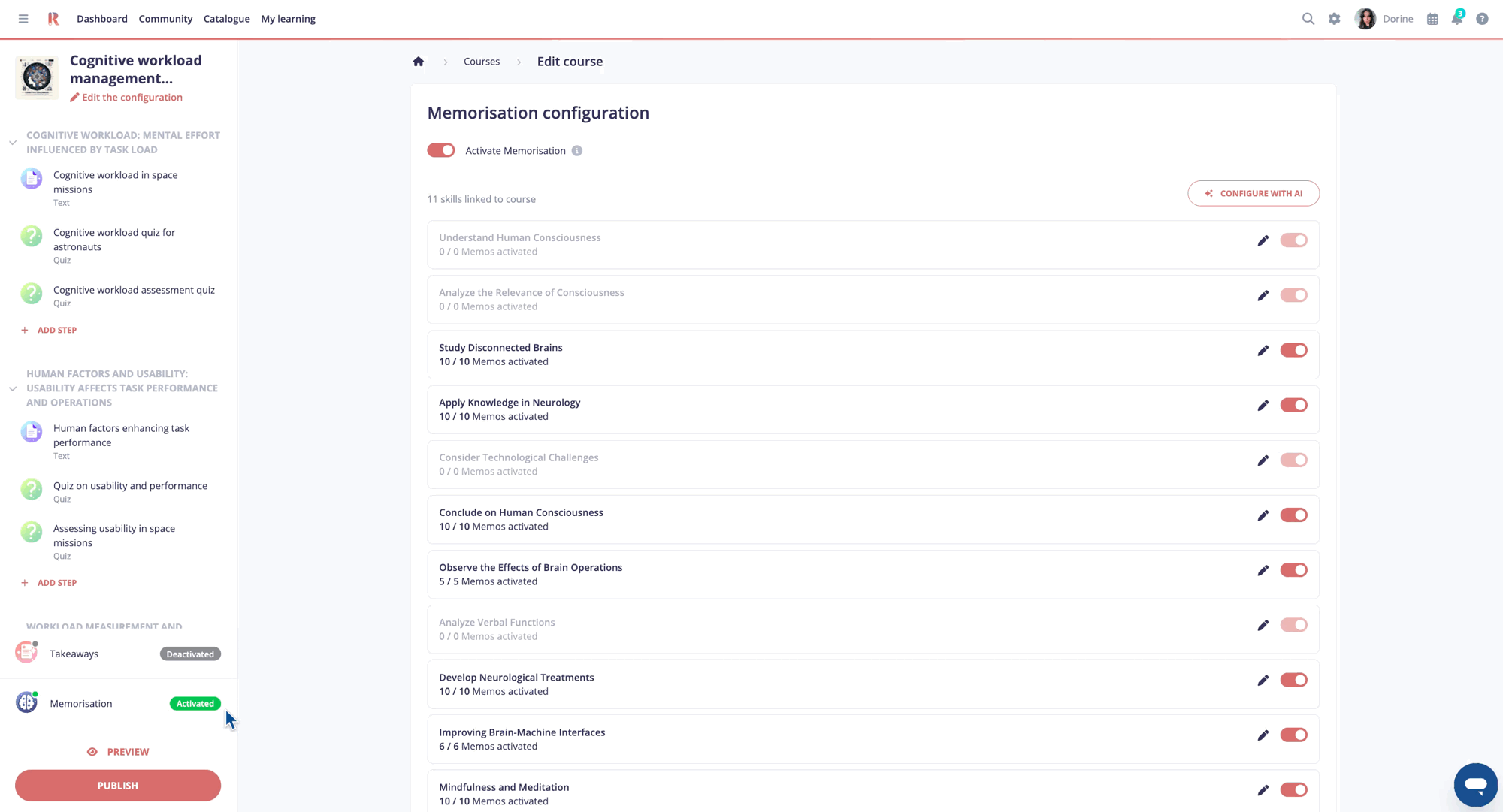This screenshot has height=812, width=1503.
Task: Open the hamburger menu
Action: 23,19
